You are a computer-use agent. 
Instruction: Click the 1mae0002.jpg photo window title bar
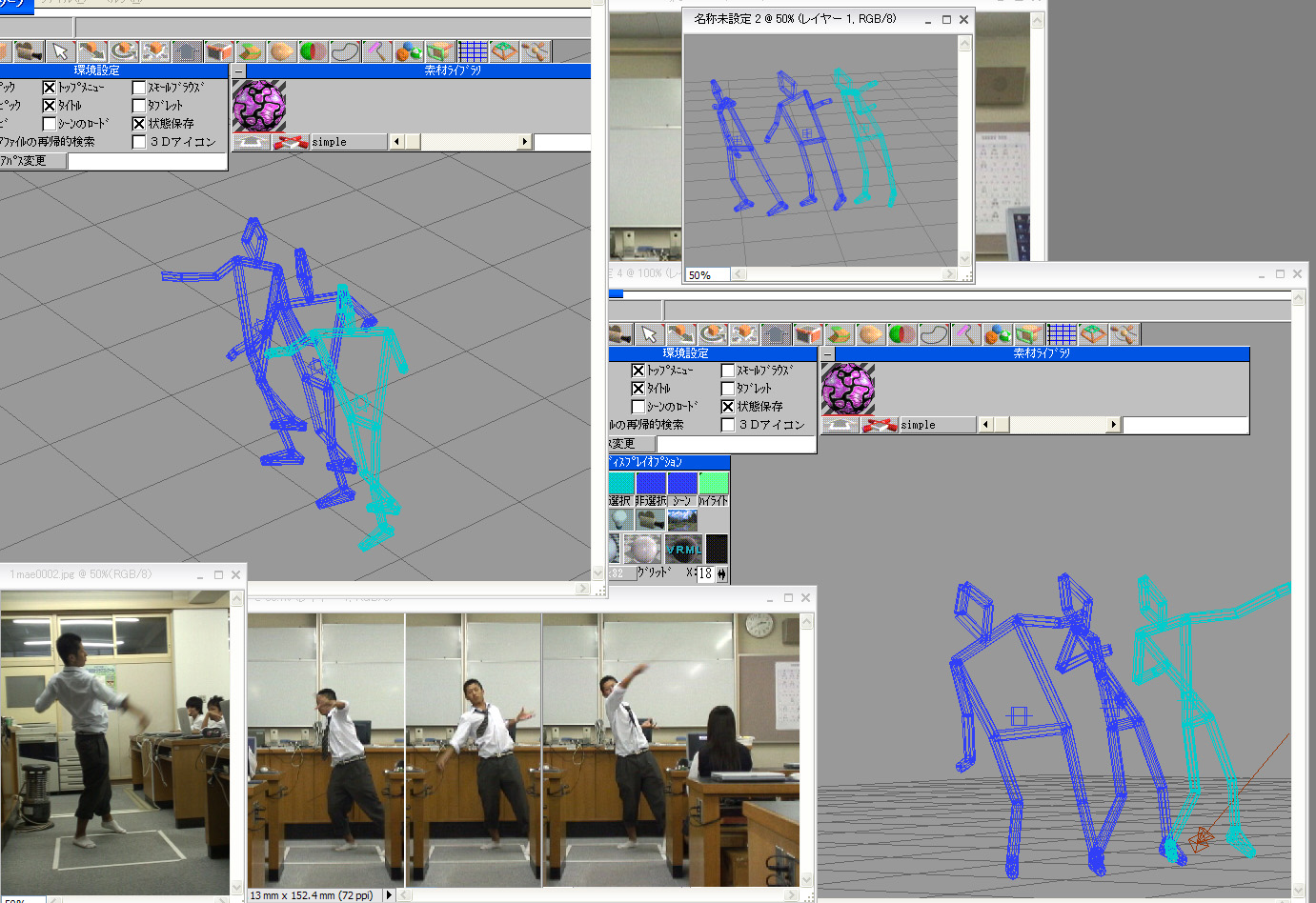123,574
